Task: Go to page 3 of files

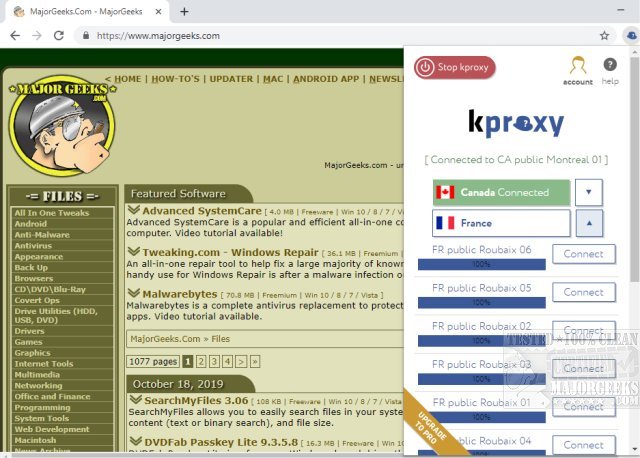Action: point(214,361)
